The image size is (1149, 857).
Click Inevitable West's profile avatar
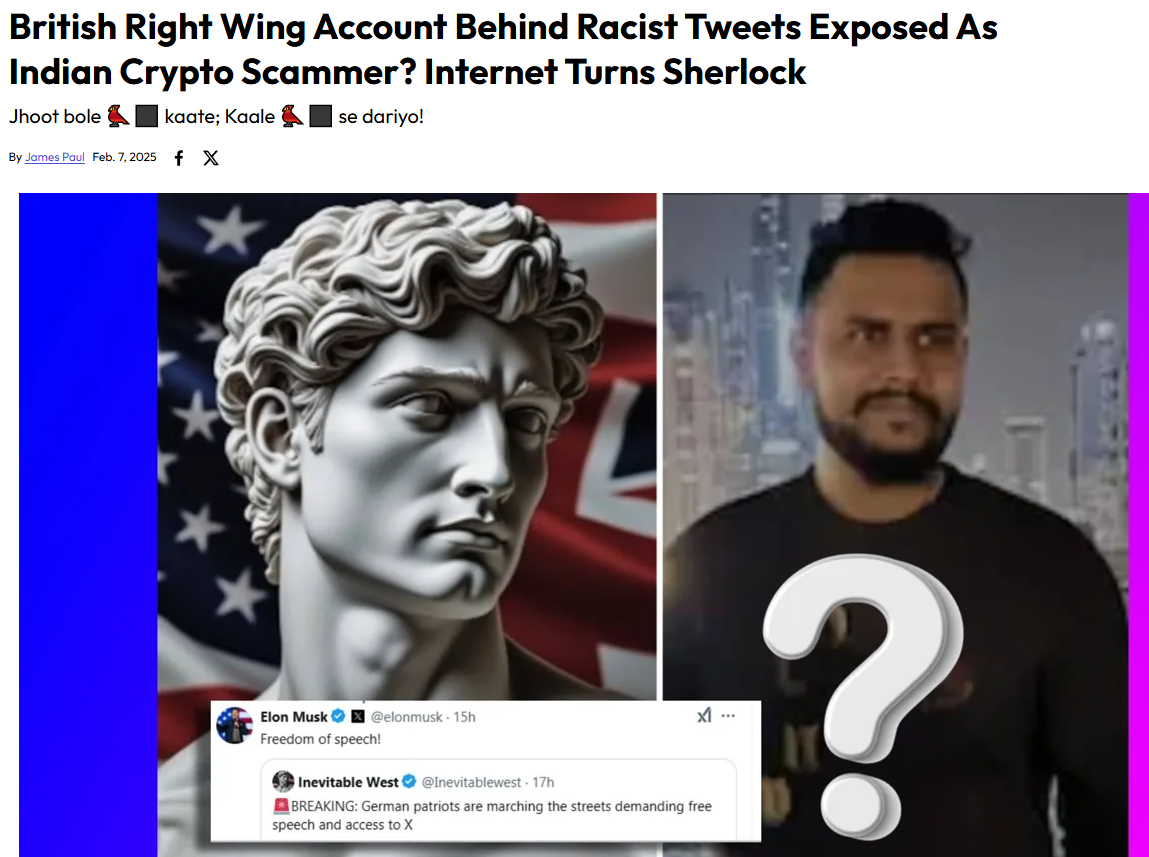283,782
